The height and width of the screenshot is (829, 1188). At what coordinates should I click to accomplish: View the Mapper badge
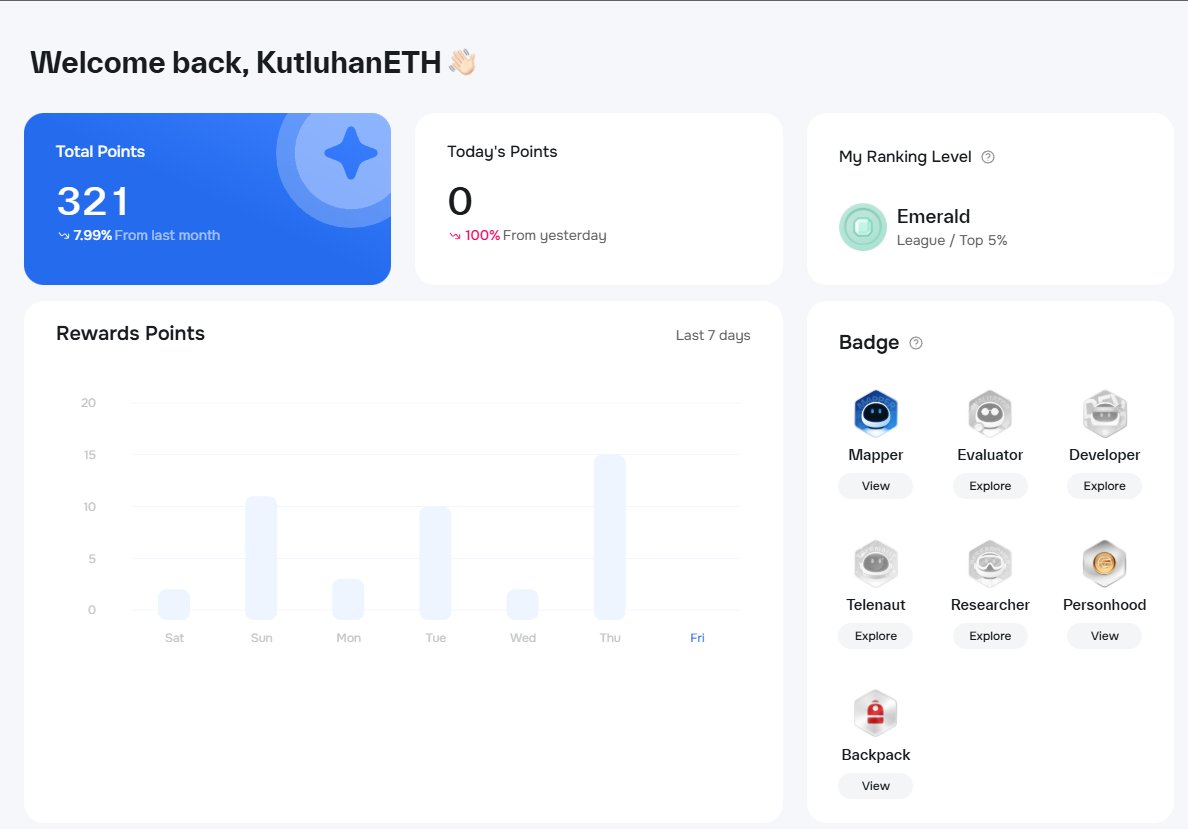point(876,486)
